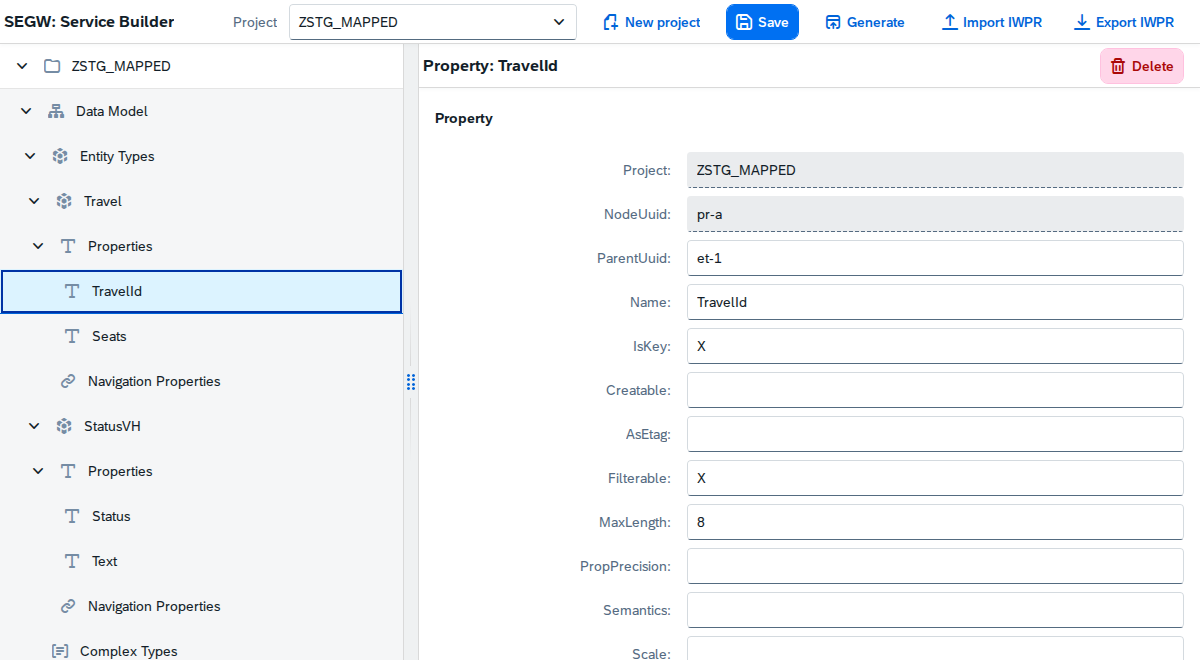Click the IsKey input field
This screenshot has height=660, width=1200.
pos(935,346)
